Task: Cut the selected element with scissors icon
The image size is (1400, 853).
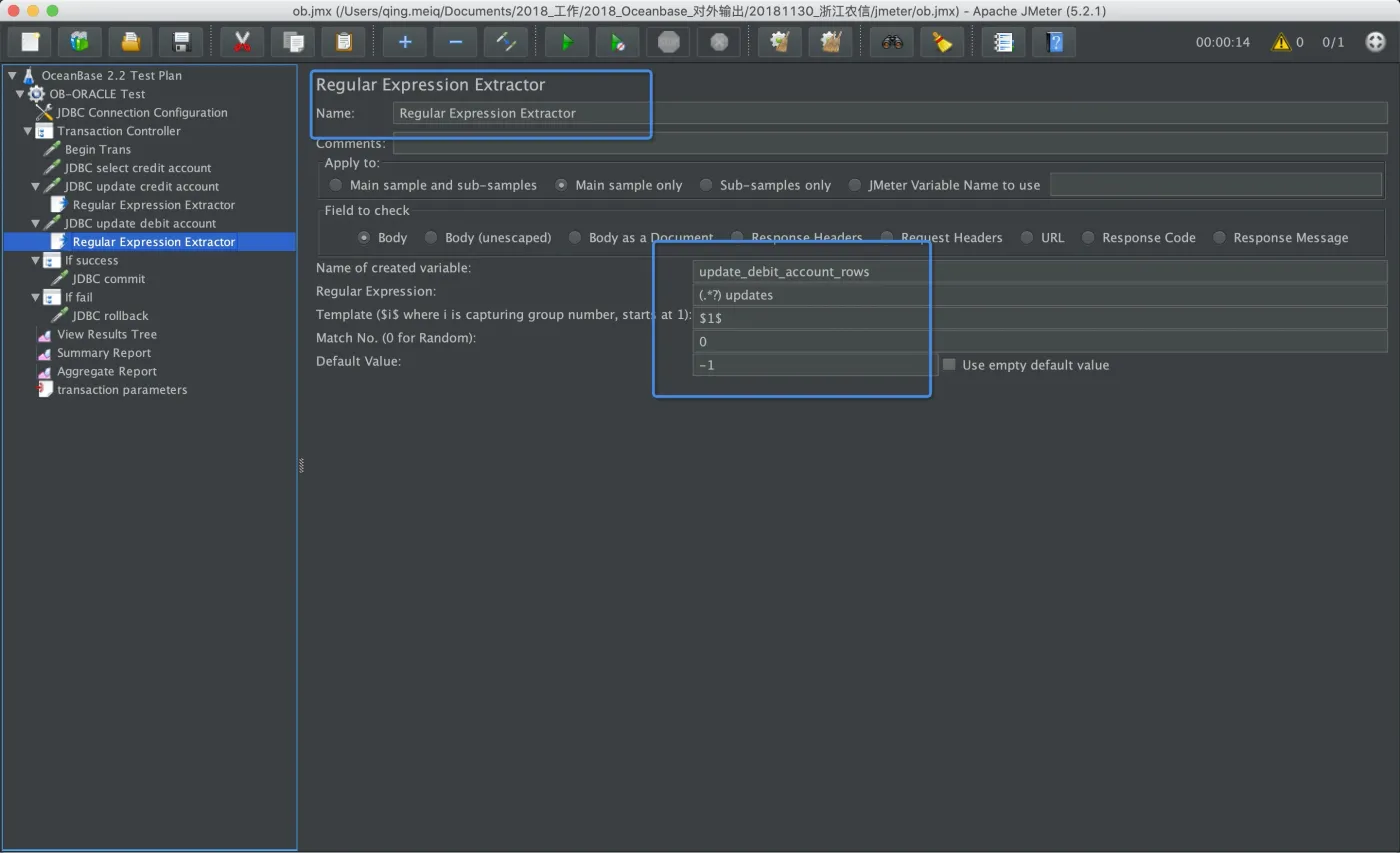Action: click(242, 42)
